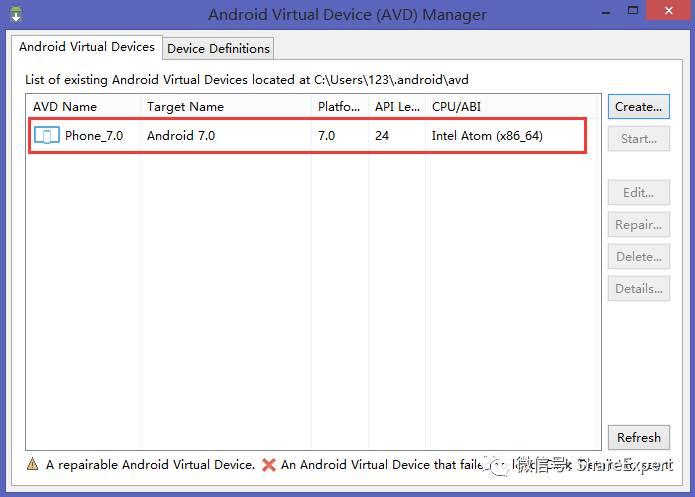The width and height of the screenshot is (695, 497).
Task: Refresh the virtual device list
Action: tap(638, 438)
